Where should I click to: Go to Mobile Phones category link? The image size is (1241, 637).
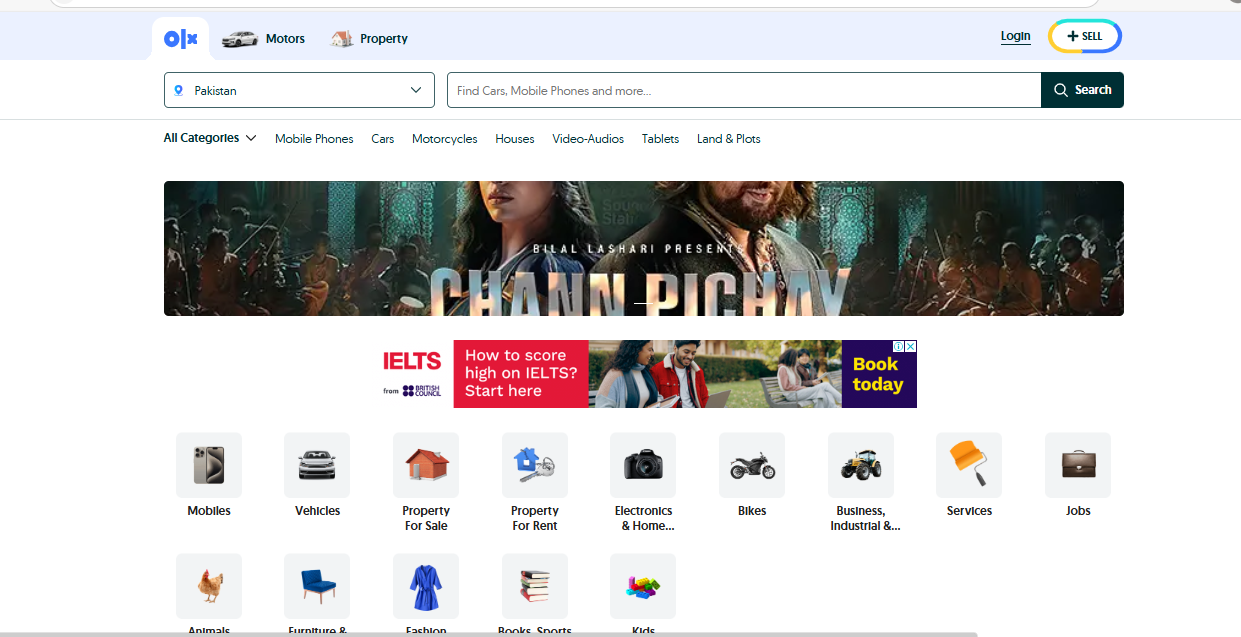click(314, 139)
